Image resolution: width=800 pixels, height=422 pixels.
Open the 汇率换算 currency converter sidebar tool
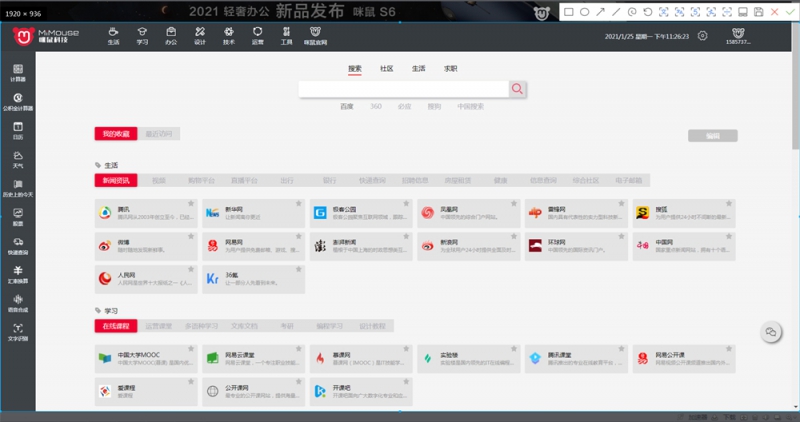coord(18,275)
